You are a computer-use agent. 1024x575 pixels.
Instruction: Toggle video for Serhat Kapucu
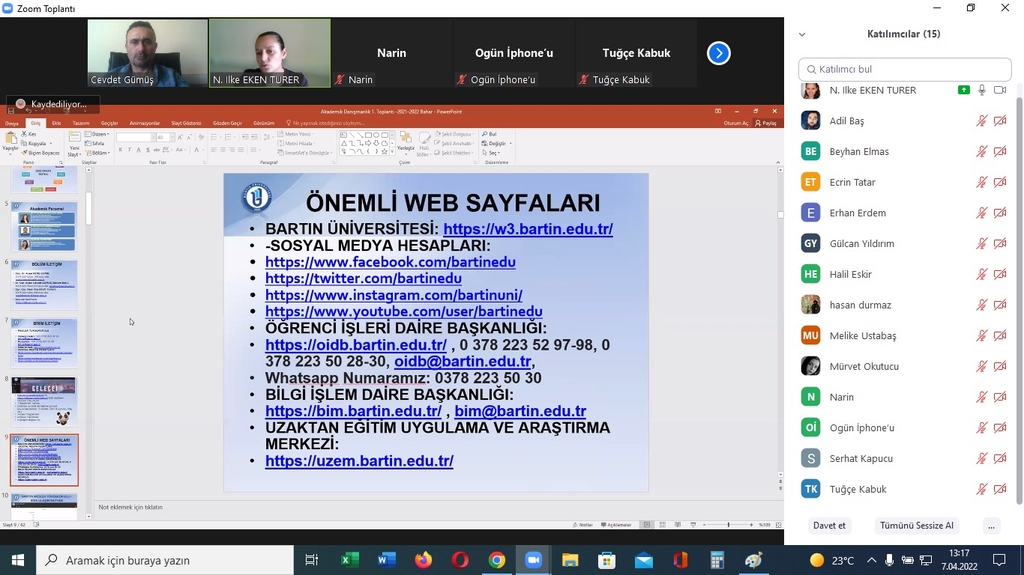[1000, 459]
